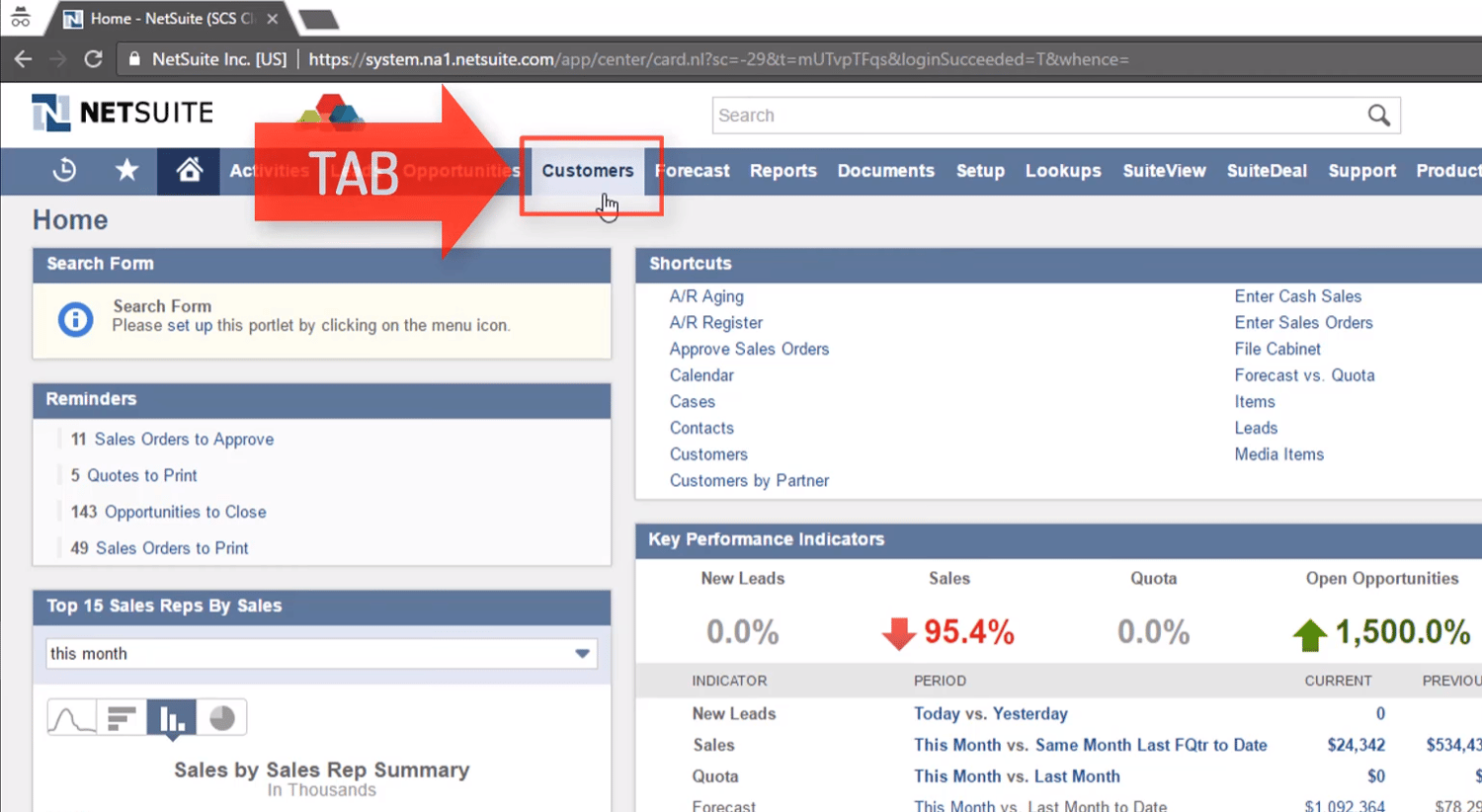Click the search magnifying glass icon
Screen dimensions: 1482x812
pos(1379,116)
